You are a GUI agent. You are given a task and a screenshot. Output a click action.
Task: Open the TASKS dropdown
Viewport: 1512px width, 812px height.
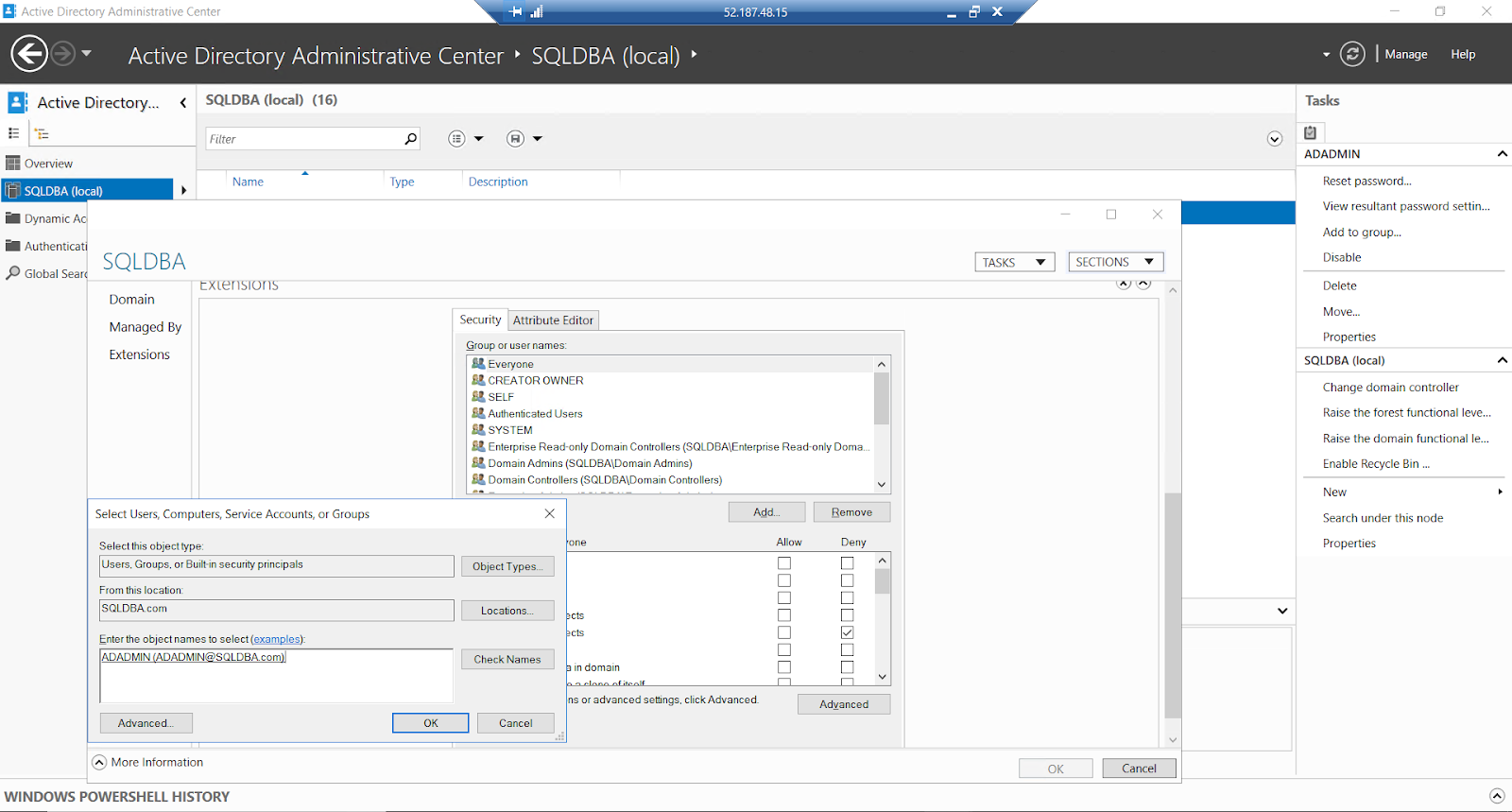pyautogui.click(x=1014, y=262)
